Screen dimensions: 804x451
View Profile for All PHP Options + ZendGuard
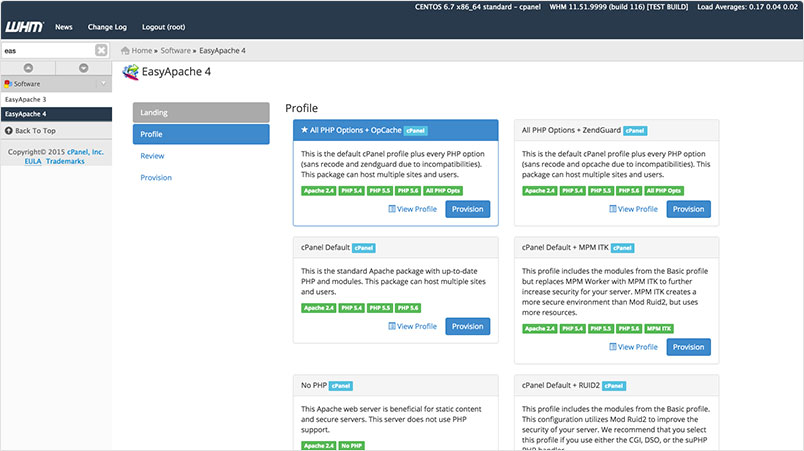[x=633, y=209]
